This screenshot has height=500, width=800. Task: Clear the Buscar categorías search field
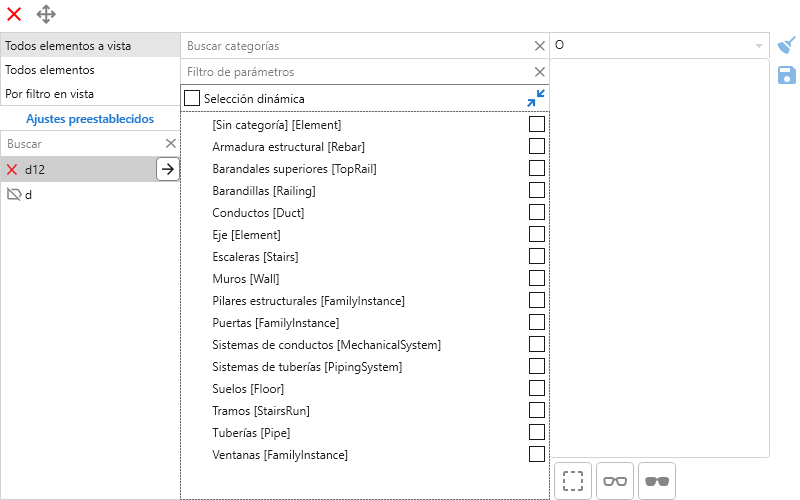point(540,46)
